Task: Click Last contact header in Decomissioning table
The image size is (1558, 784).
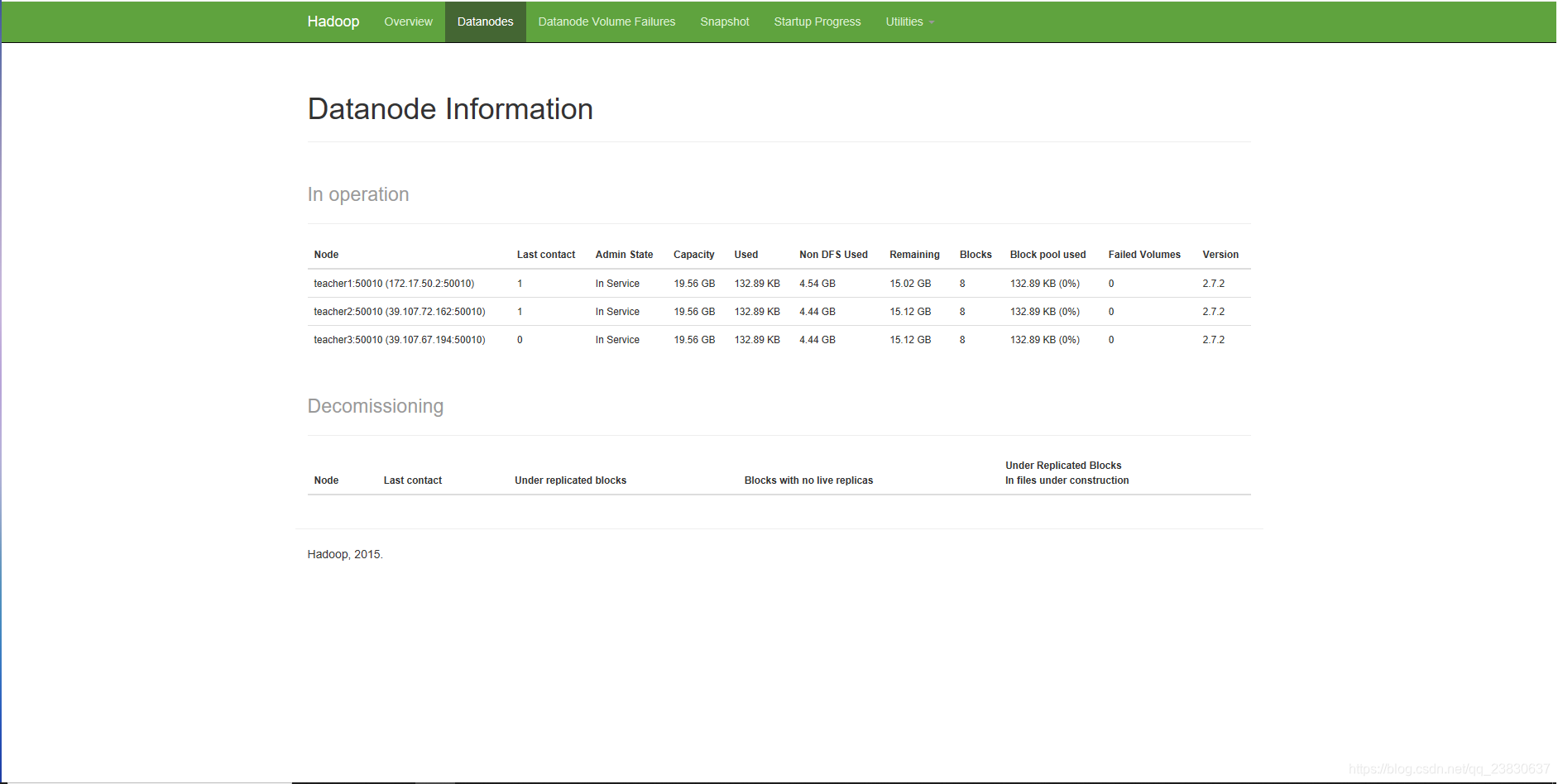Action: (412, 480)
